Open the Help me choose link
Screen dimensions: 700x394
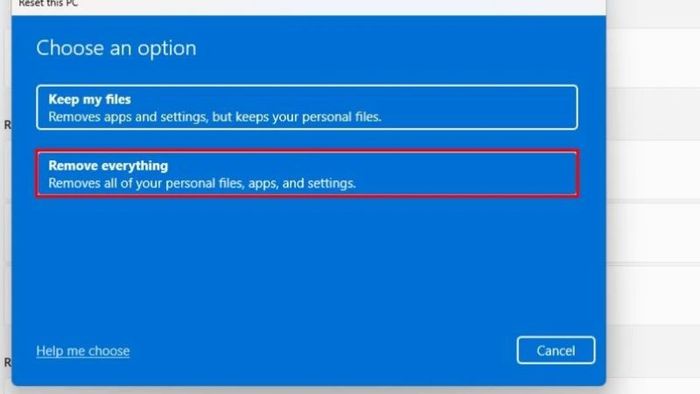[83, 351]
